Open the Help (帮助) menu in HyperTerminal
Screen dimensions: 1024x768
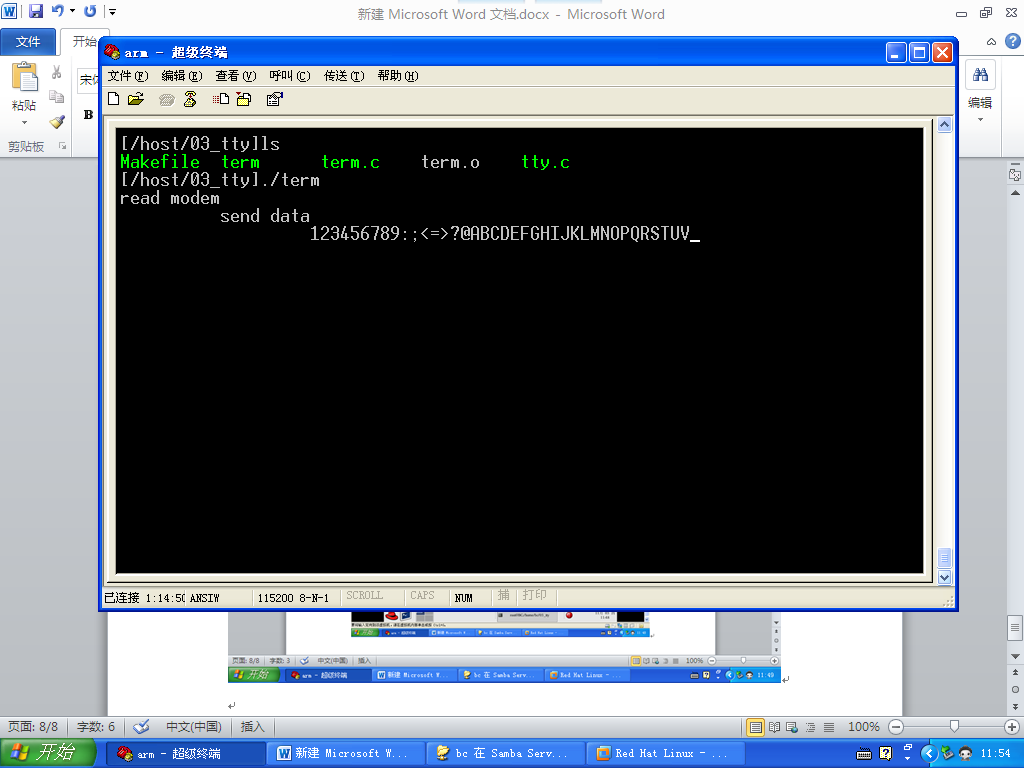tap(398, 76)
